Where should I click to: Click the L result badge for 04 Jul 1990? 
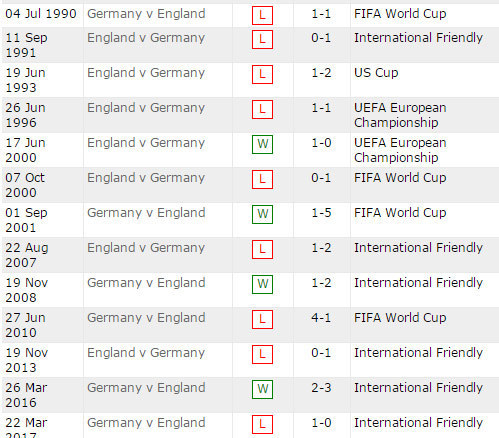pos(262,15)
